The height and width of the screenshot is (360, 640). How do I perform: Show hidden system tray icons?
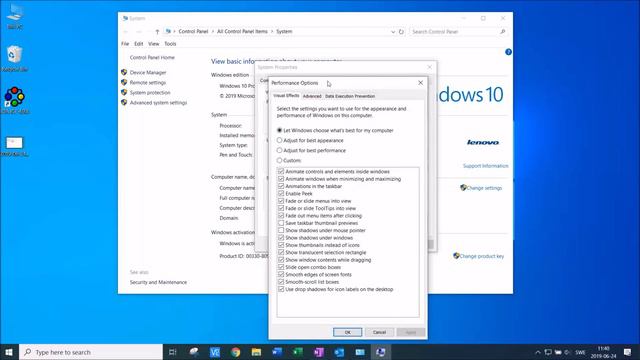[538, 352]
